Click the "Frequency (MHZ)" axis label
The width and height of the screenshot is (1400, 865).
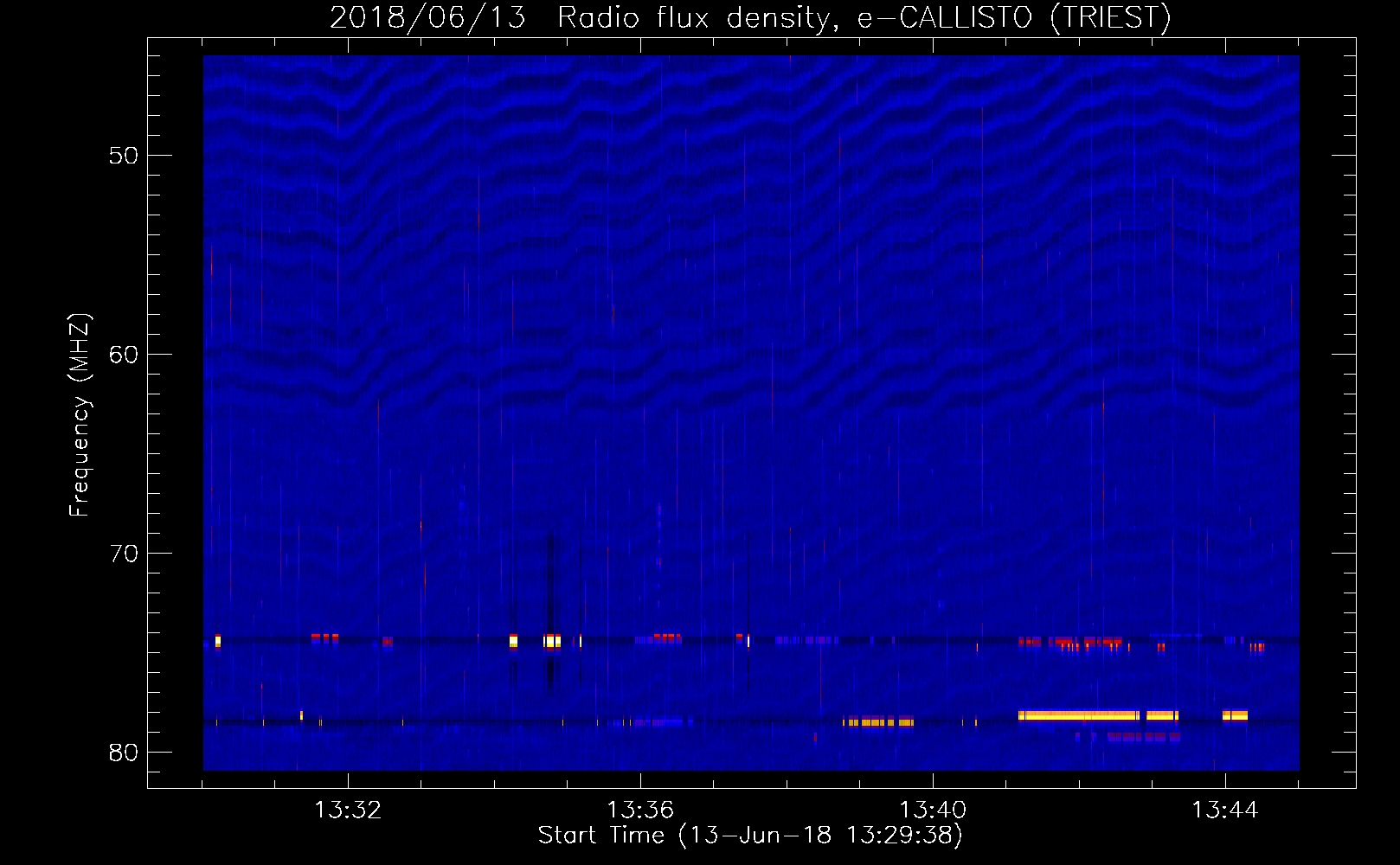click(x=80, y=415)
